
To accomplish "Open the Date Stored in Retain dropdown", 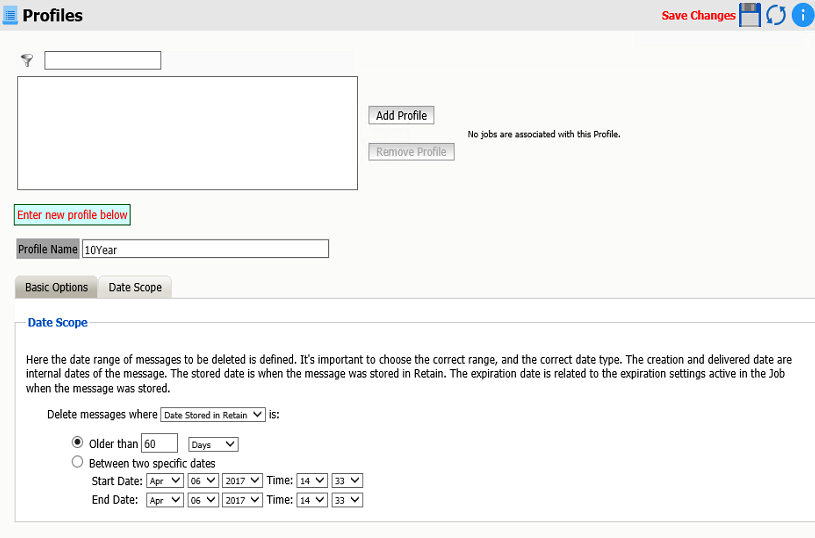I will pos(213,415).
